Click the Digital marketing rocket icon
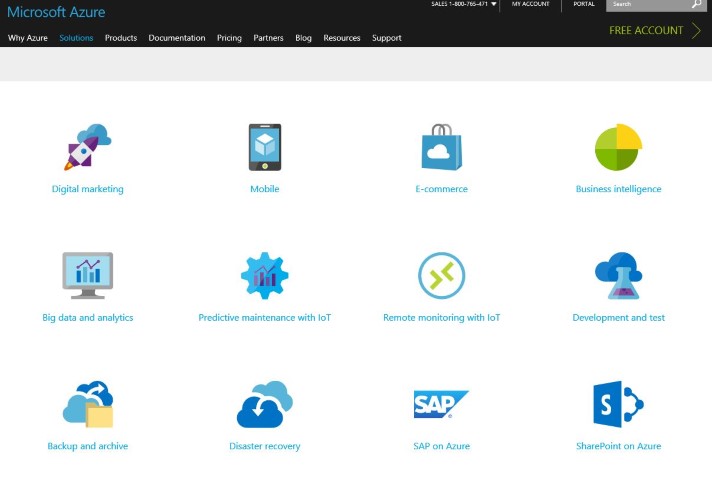Image resolution: width=712 pixels, height=480 pixels. 88,147
